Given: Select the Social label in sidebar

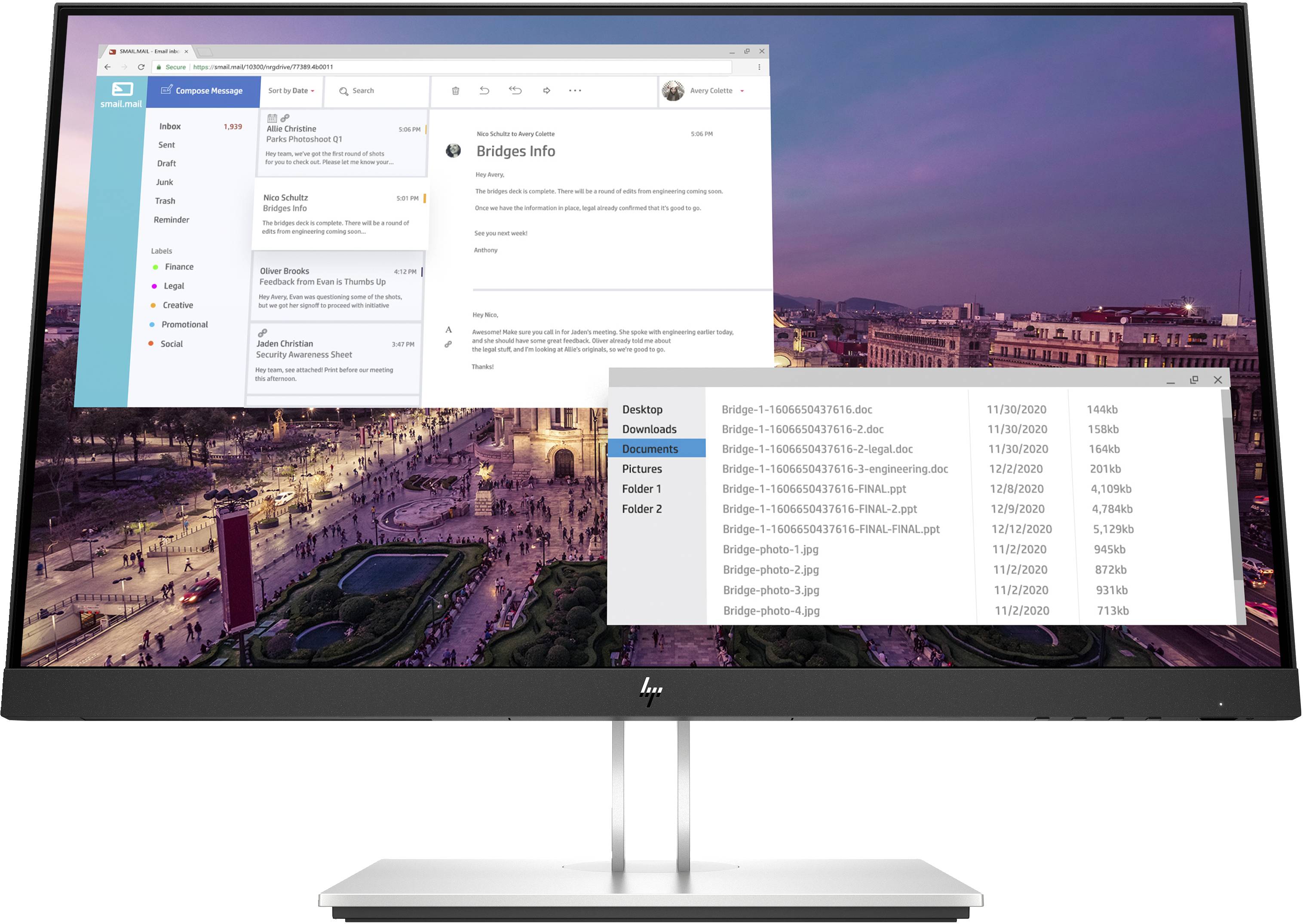Looking at the screenshot, I should [x=178, y=343].
